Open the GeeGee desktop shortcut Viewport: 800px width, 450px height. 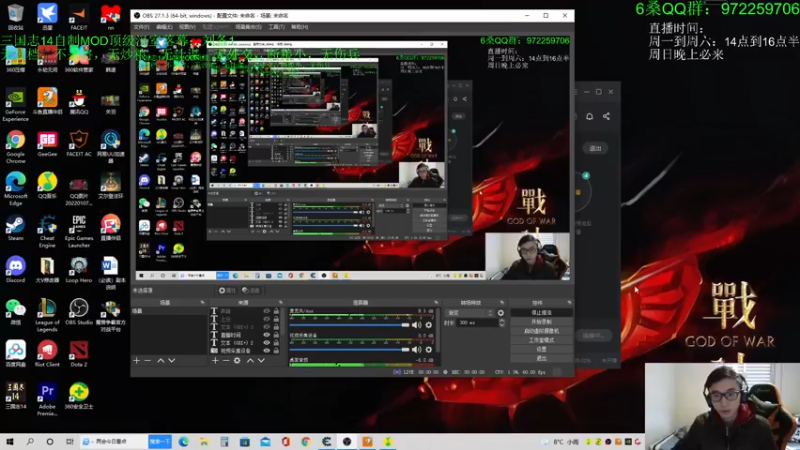pyautogui.click(x=47, y=143)
